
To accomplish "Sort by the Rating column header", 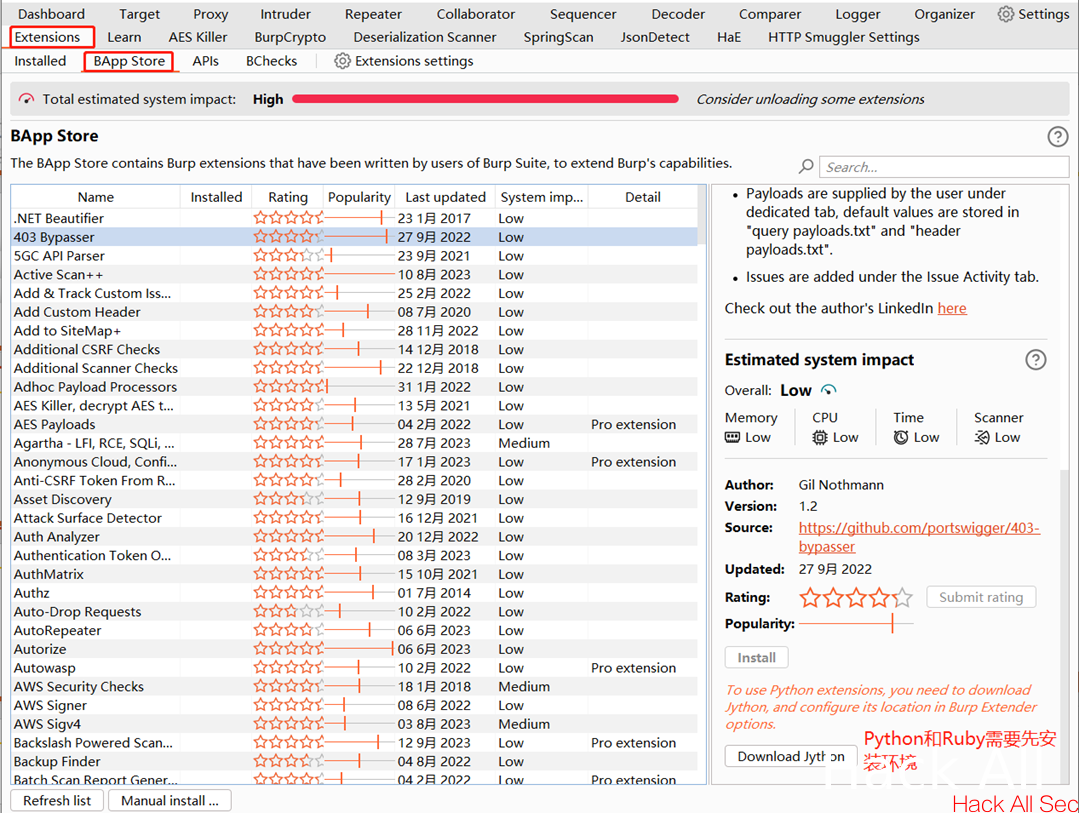I will point(288,197).
